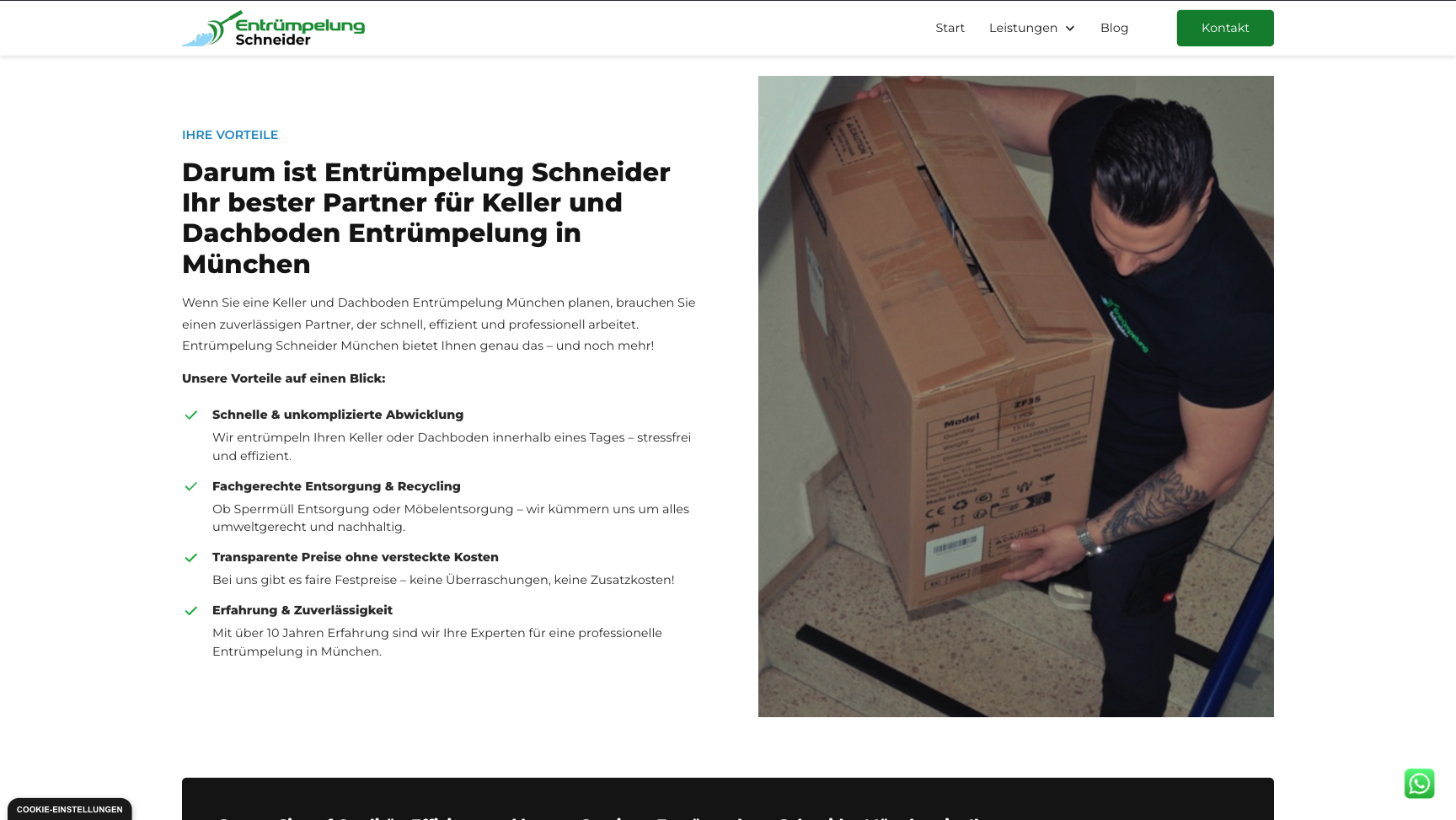Open the Leistungen menu

click(x=1032, y=28)
